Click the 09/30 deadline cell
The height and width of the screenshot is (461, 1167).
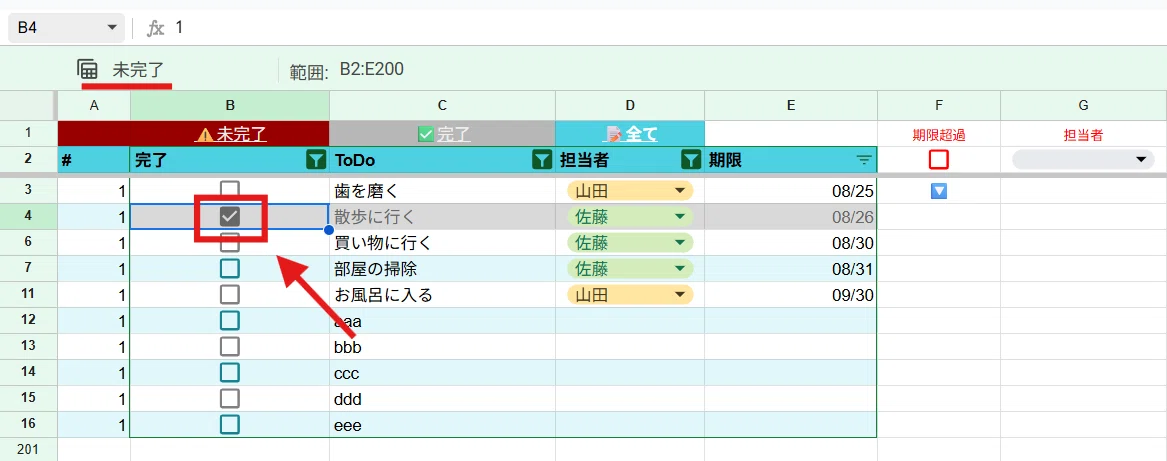(790, 295)
